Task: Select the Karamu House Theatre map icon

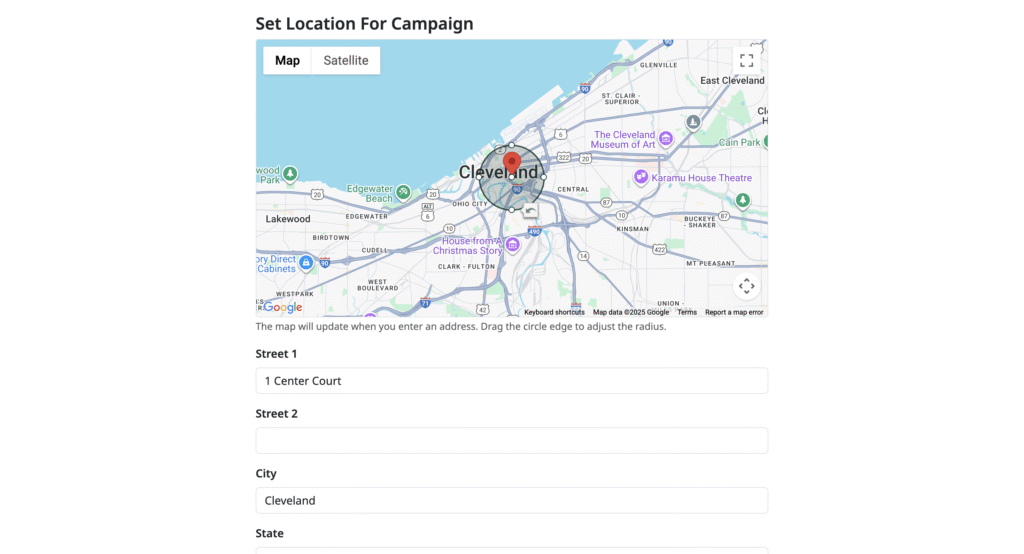Action: pyautogui.click(x=641, y=178)
